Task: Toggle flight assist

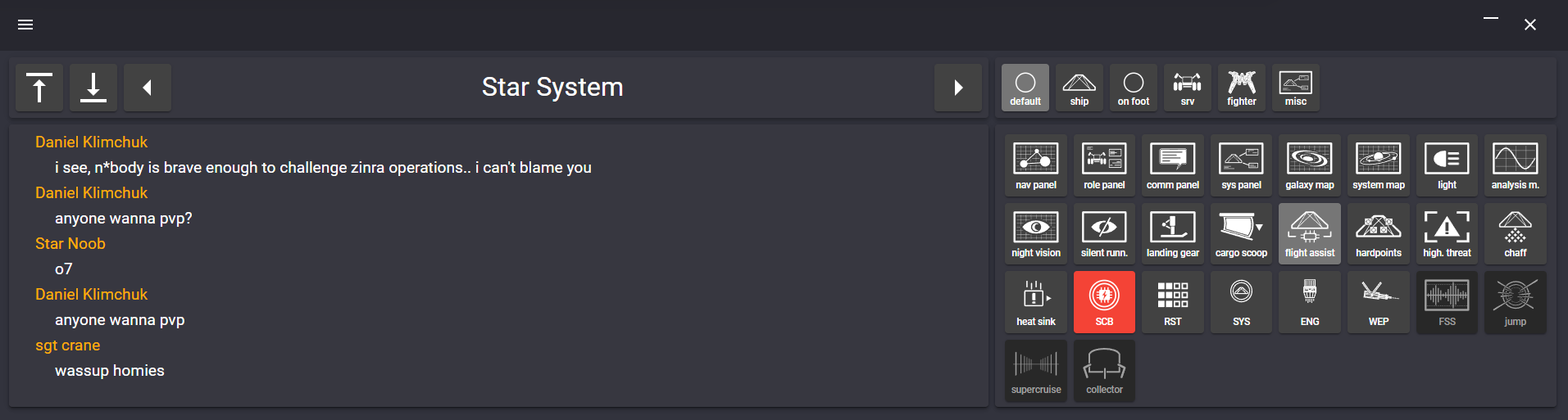Action: click(1309, 234)
